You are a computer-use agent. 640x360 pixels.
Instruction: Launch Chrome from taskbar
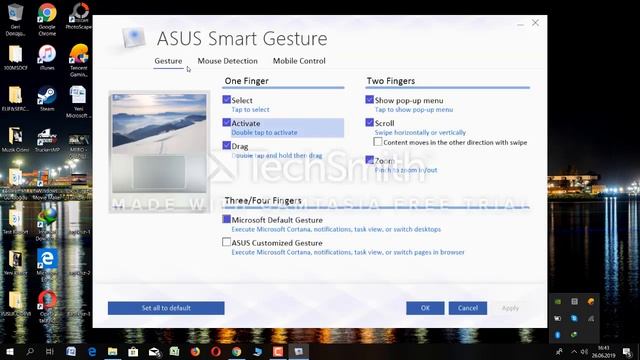[x=236, y=351]
